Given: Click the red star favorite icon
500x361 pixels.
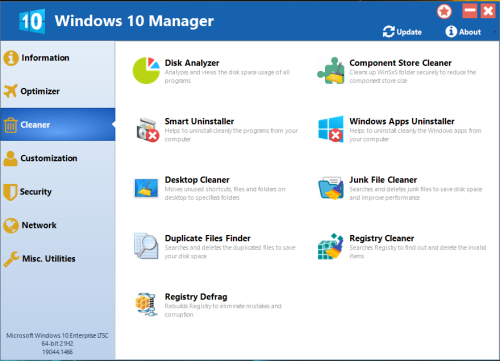Looking at the screenshot, I should tap(444, 12).
